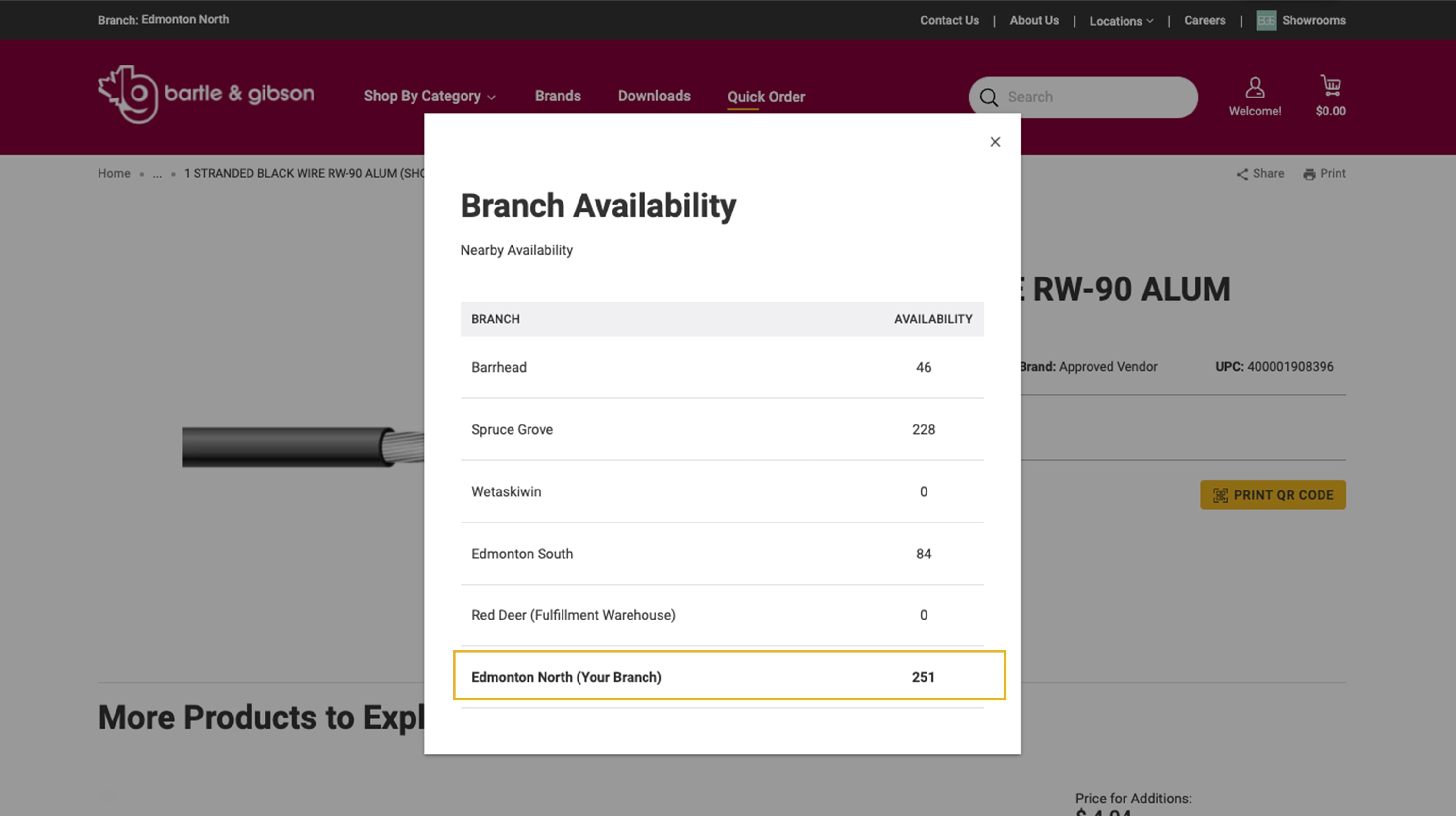Expand the breadcrumb ellipsis

(157, 174)
